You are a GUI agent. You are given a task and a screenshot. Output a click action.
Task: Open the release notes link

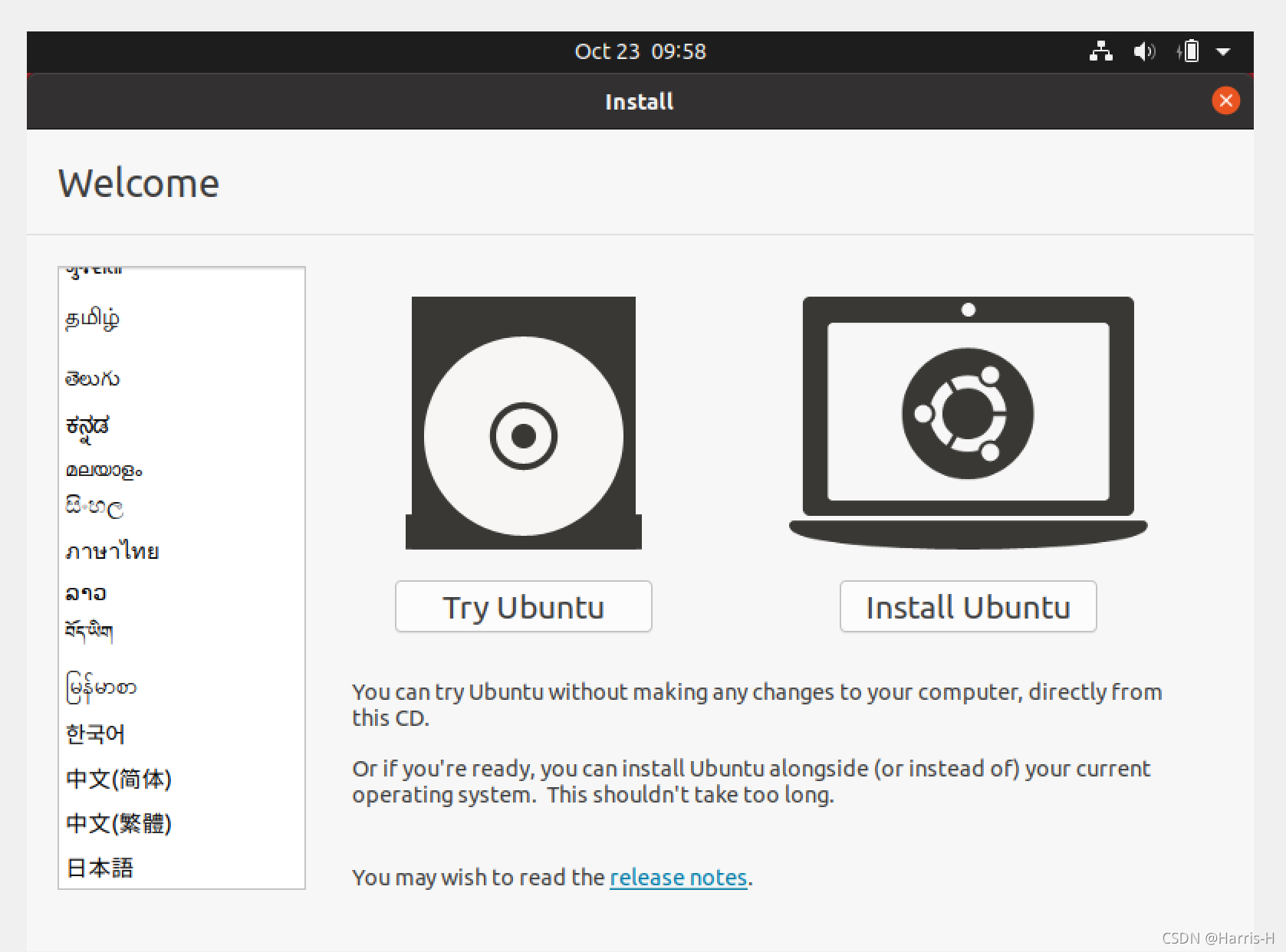pos(678,877)
